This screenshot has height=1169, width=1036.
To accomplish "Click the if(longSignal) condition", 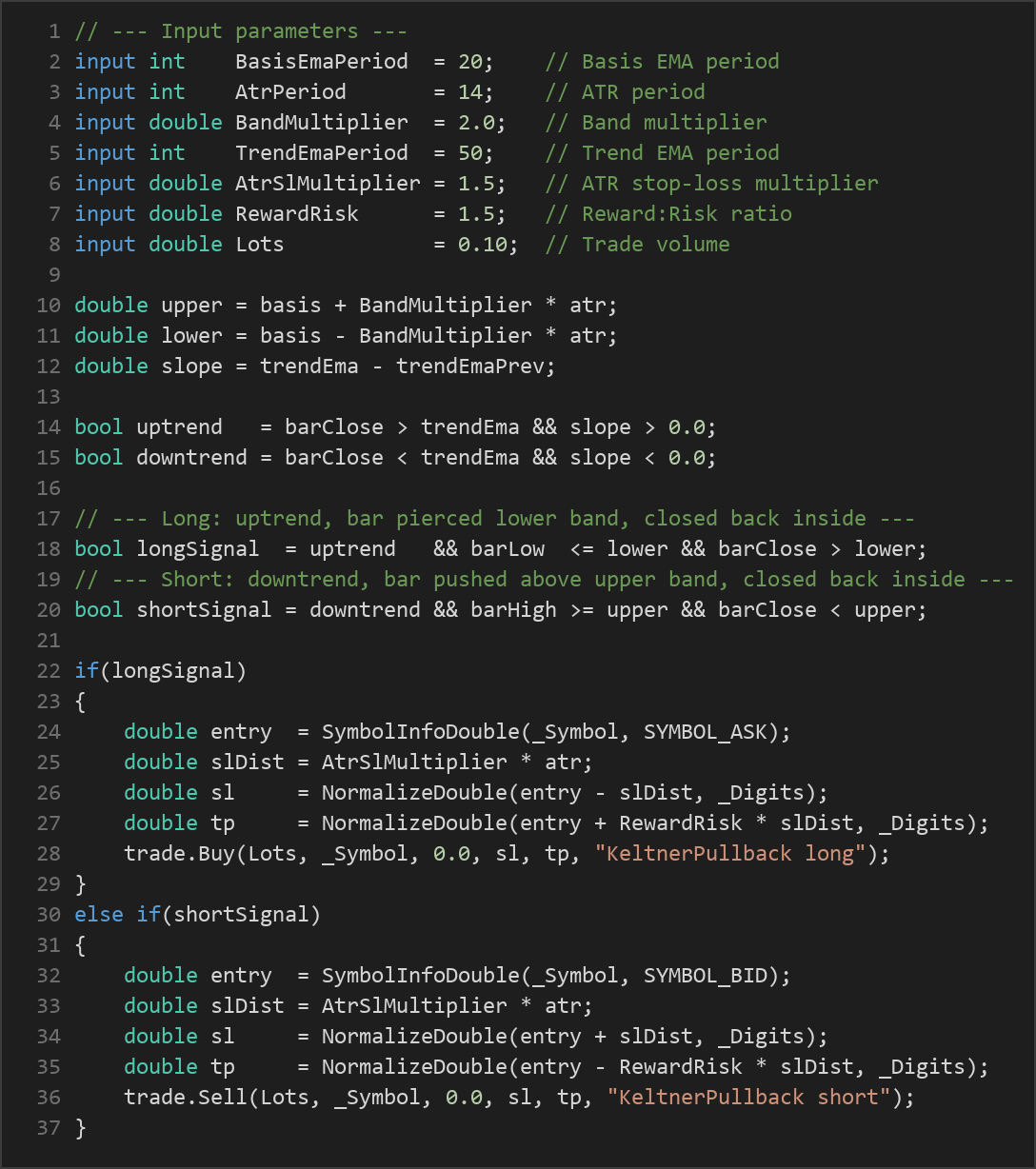I will pos(161,671).
